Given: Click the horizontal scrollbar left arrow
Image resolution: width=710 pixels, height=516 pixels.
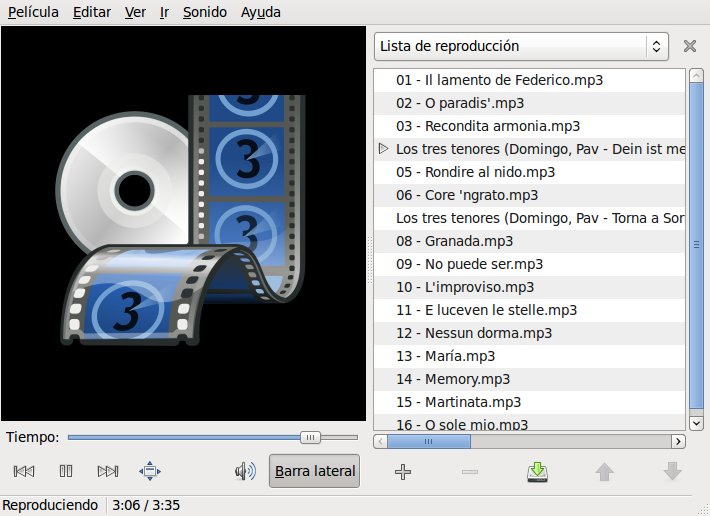Looking at the screenshot, I should pyautogui.click(x=380, y=441).
